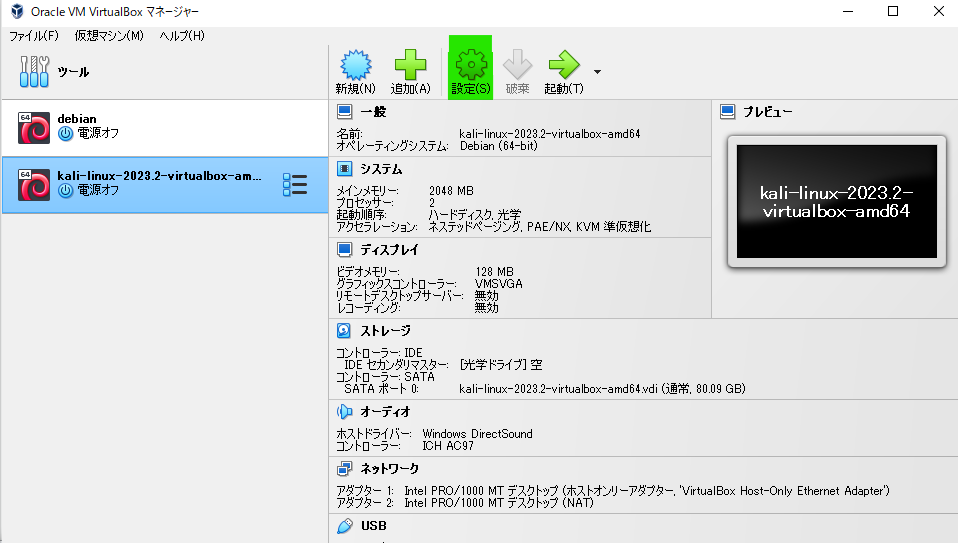Click the 'ICH AC97' audio controller value
The image size is (958, 543).
click(448, 446)
